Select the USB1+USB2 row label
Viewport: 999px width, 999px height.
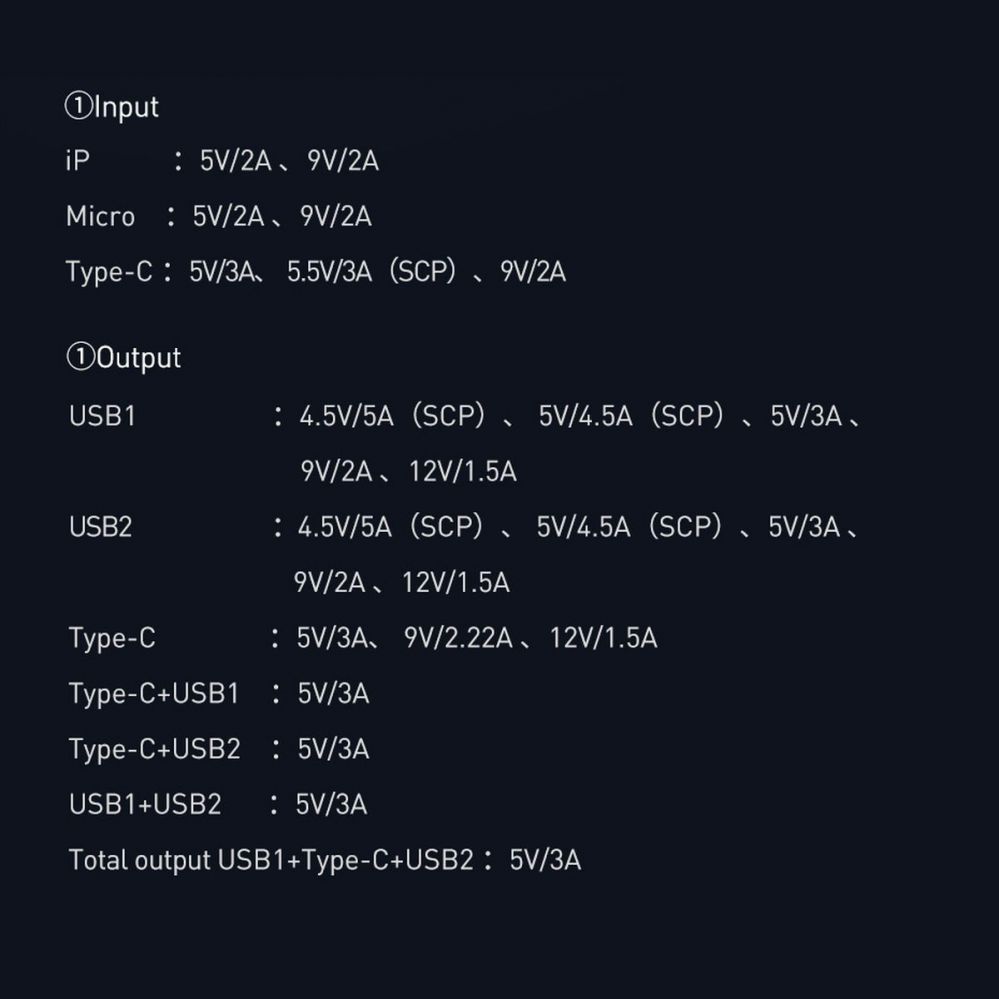[145, 805]
